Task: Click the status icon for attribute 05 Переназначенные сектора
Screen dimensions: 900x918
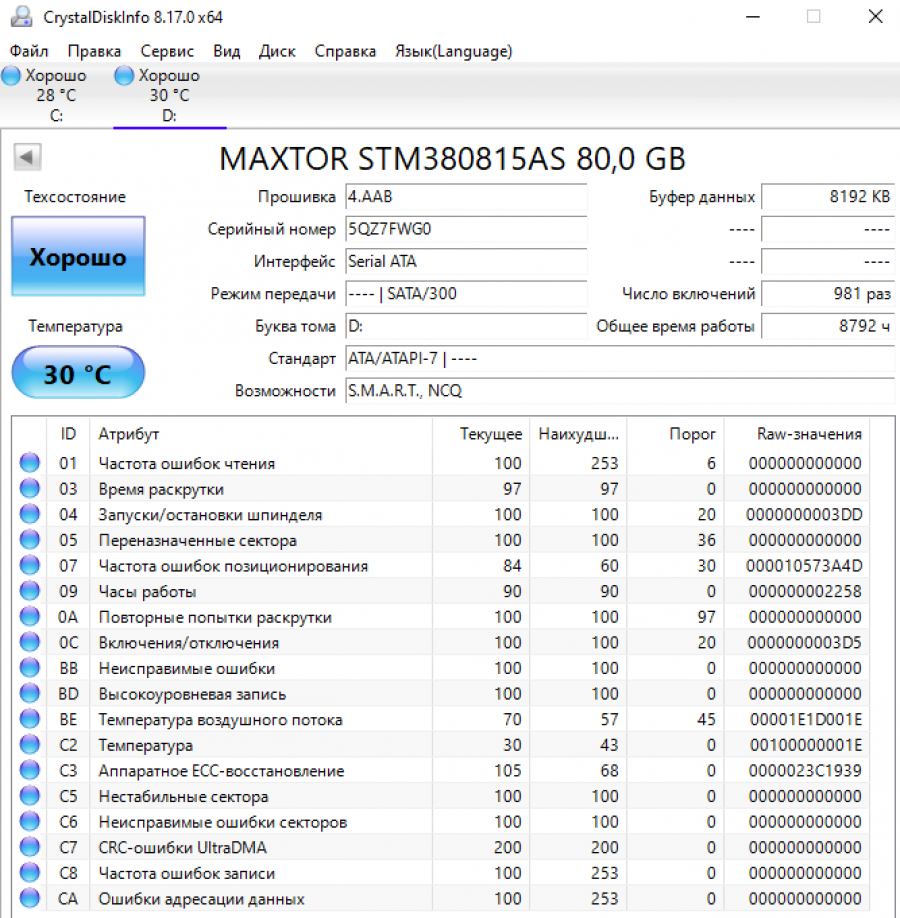Action: [27, 540]
